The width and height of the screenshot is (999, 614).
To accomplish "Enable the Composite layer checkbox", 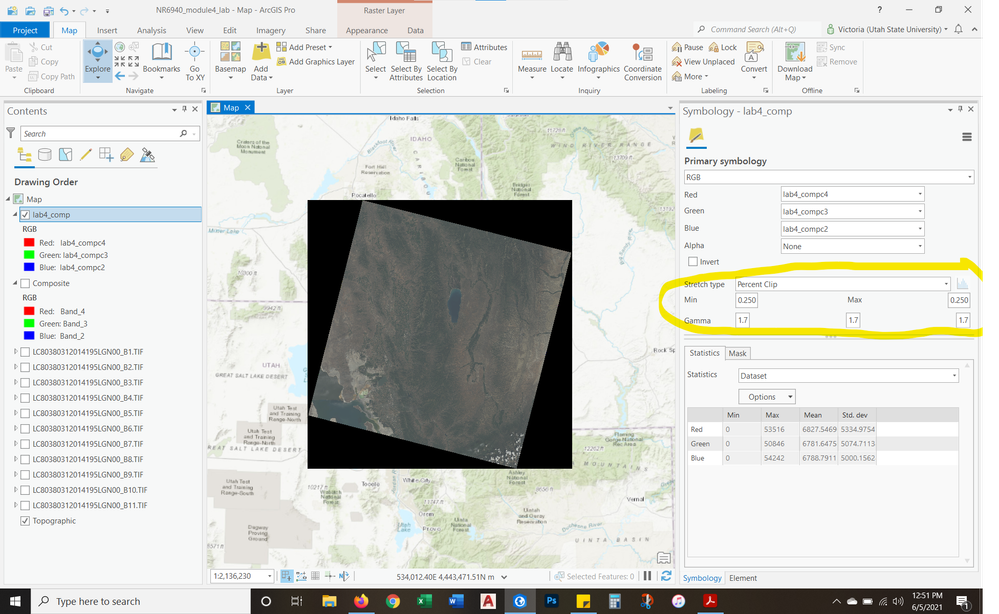I will (25, 283).
